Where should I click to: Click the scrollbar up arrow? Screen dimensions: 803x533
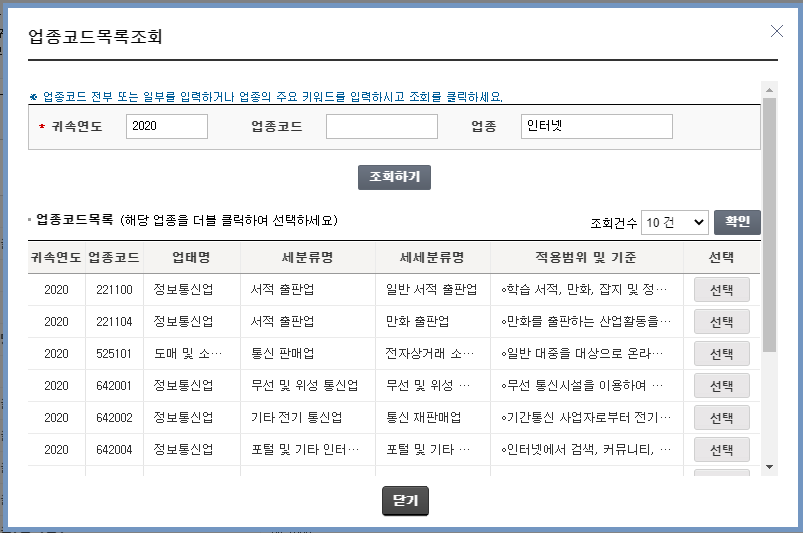pyautogui.click(x=769, y=90)
